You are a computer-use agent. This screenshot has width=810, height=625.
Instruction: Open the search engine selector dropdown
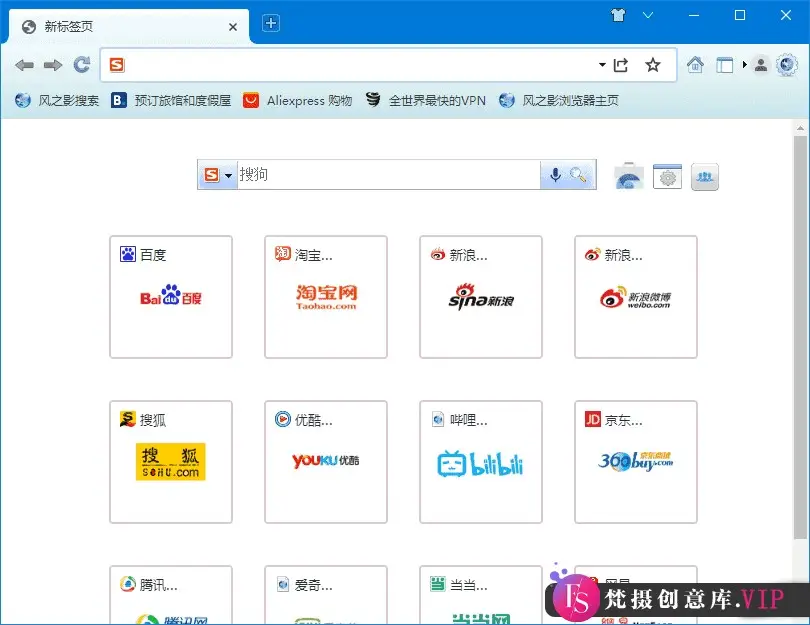[x=217, y=175]
